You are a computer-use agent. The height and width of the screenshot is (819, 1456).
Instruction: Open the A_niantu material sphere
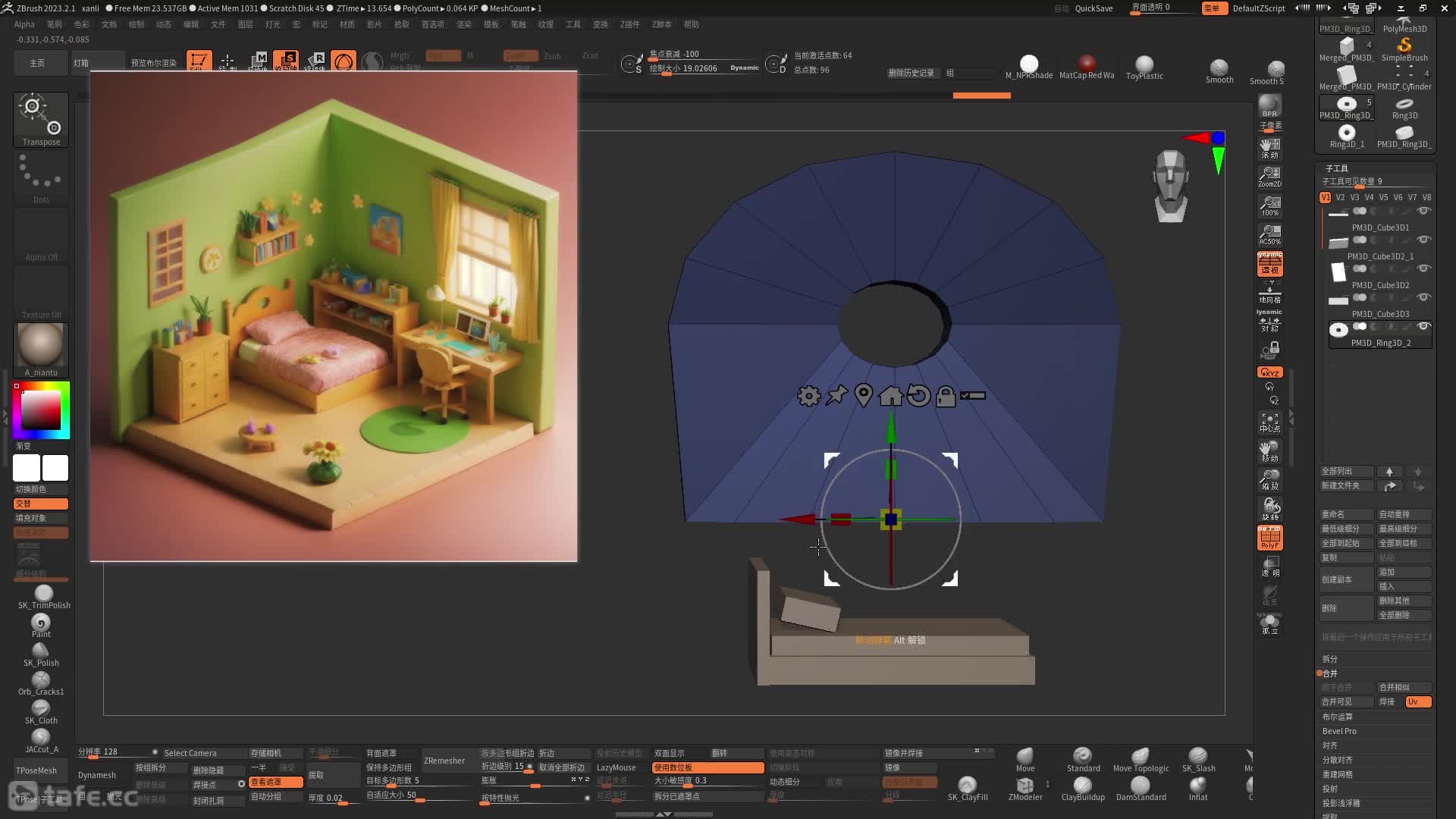(x=41, y=350)
